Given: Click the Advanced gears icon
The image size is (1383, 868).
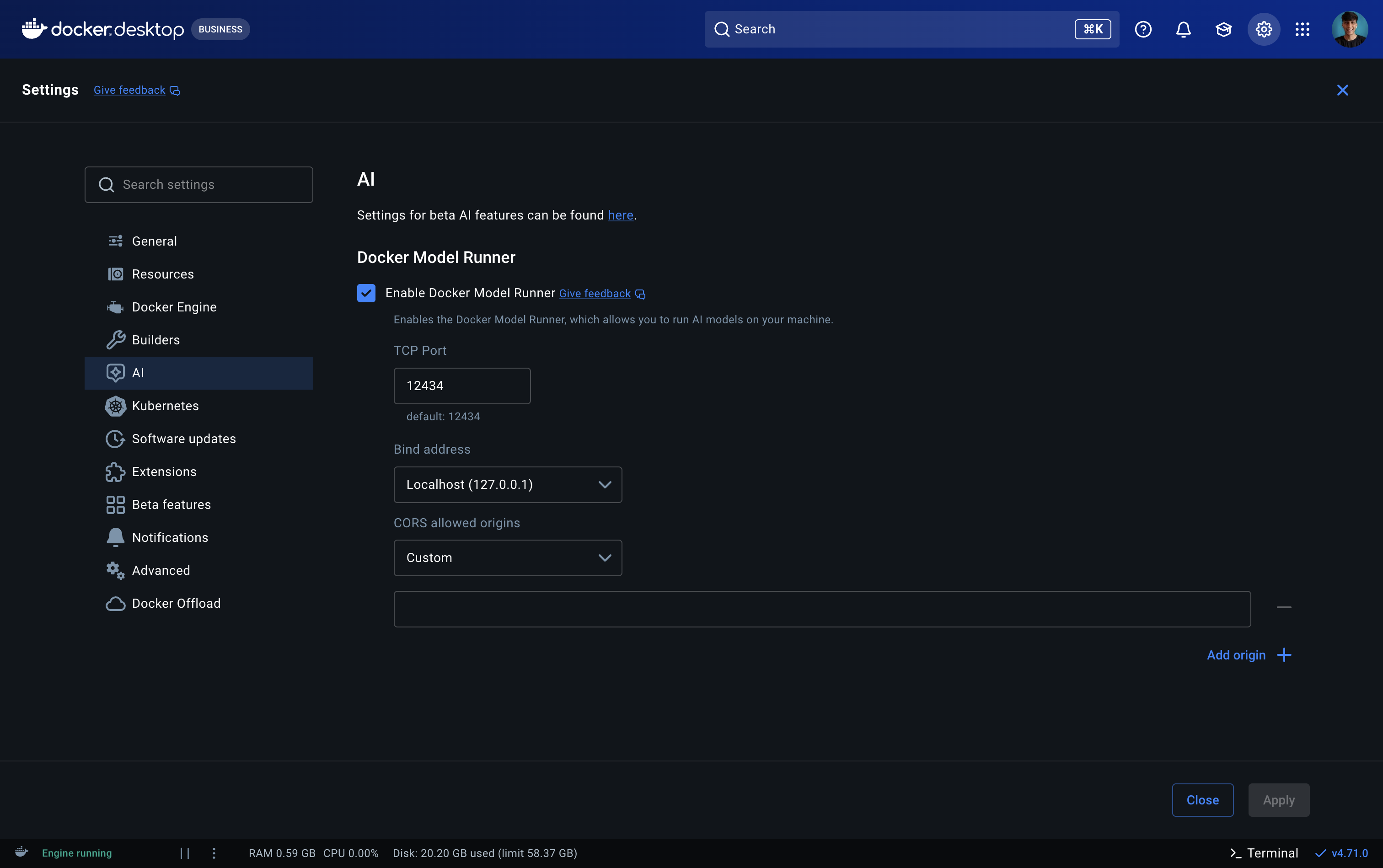Looking at the screenshot, I should click(x=115, y=571).
